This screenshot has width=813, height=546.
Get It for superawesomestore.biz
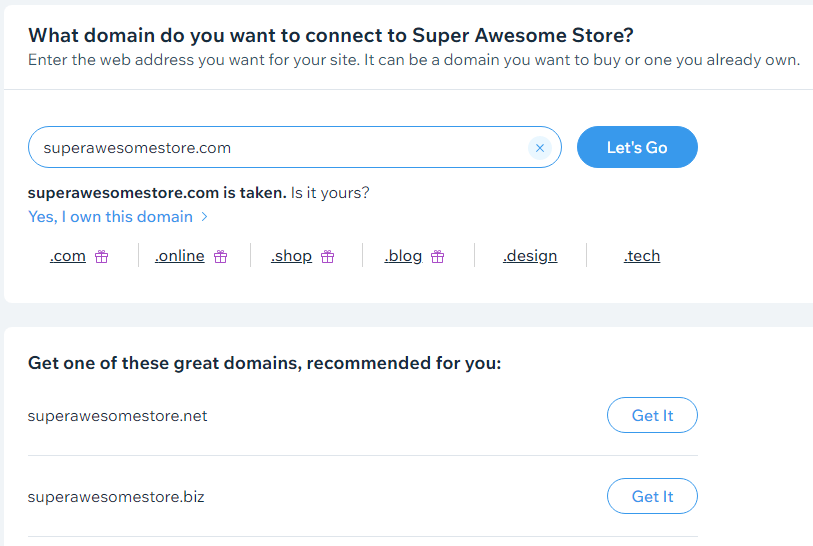pos(652,496)
